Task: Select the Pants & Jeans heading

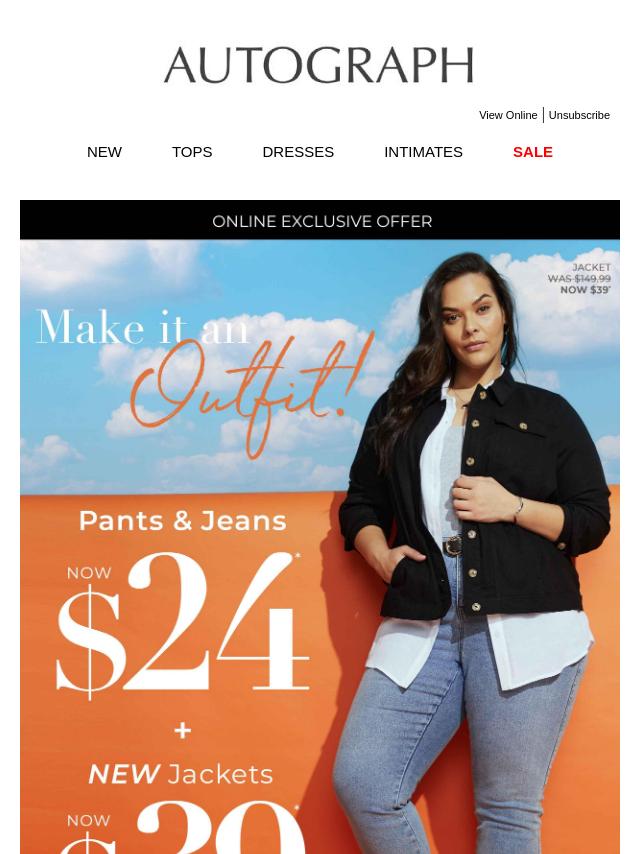Action: click(182, 521)
